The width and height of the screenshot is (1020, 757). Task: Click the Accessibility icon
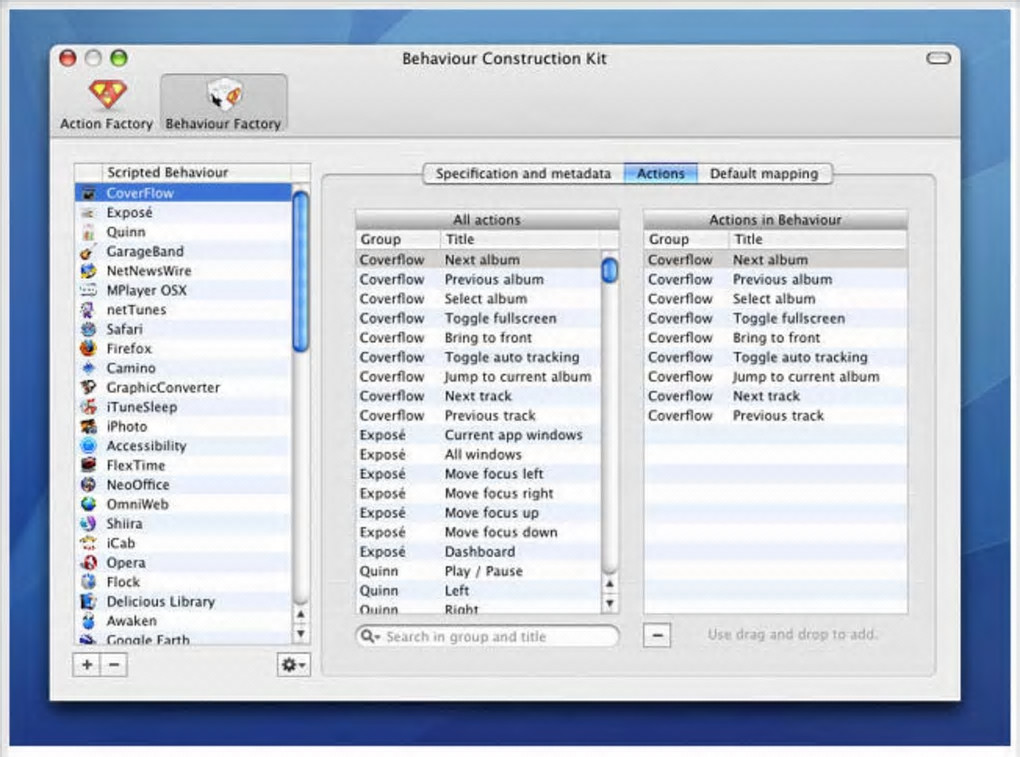click(89, 446)
